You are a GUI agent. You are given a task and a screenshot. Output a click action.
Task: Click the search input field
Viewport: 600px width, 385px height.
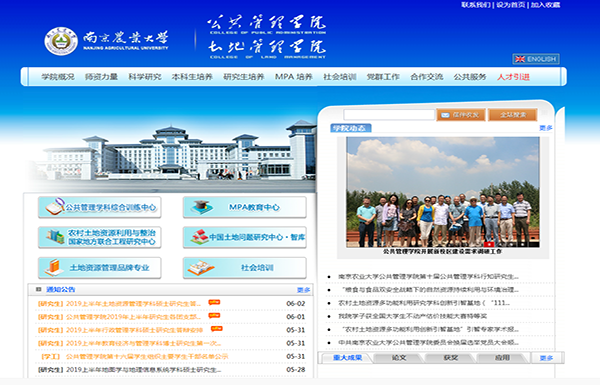(389, 115)
